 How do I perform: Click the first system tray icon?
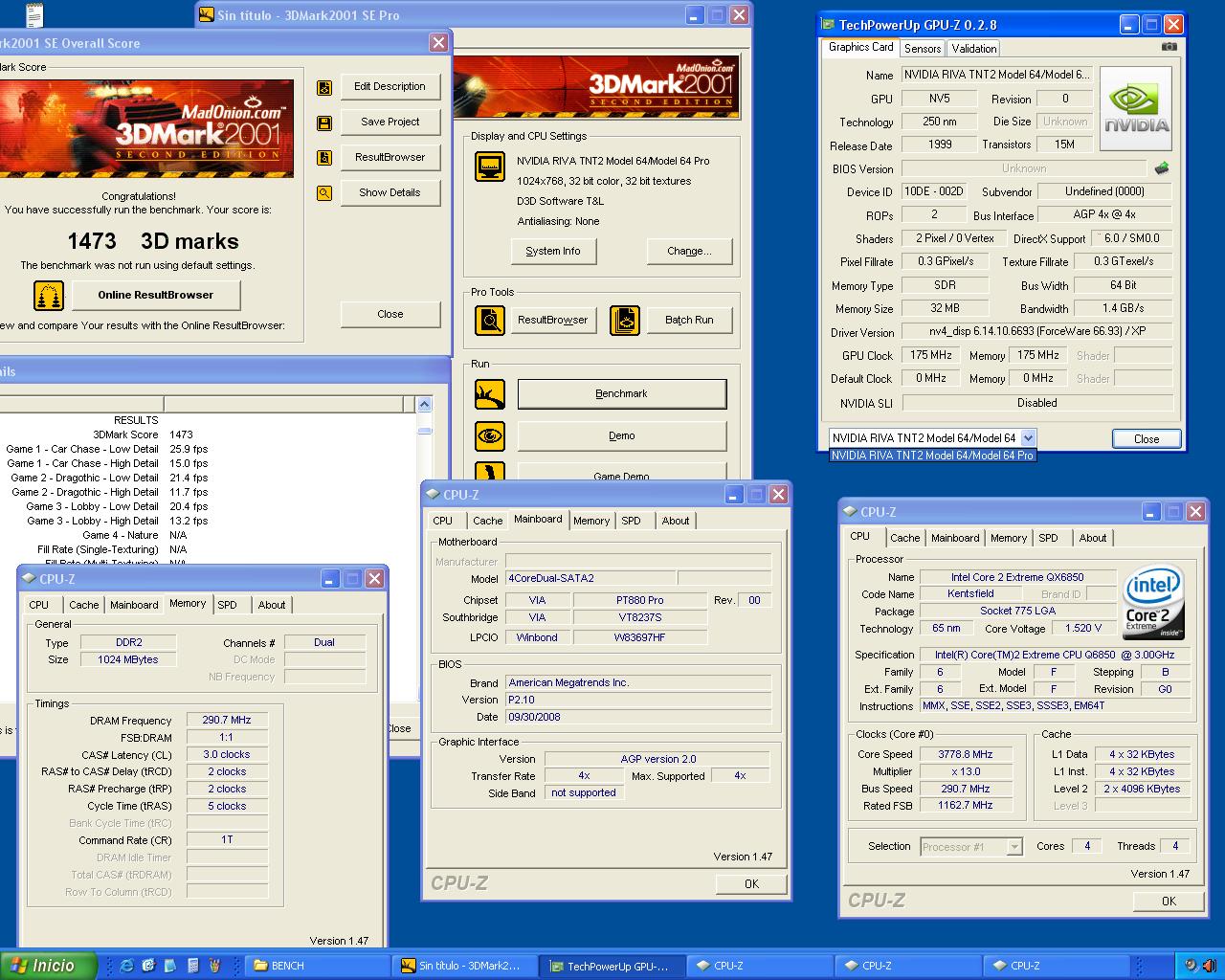tap(1192, 966)
